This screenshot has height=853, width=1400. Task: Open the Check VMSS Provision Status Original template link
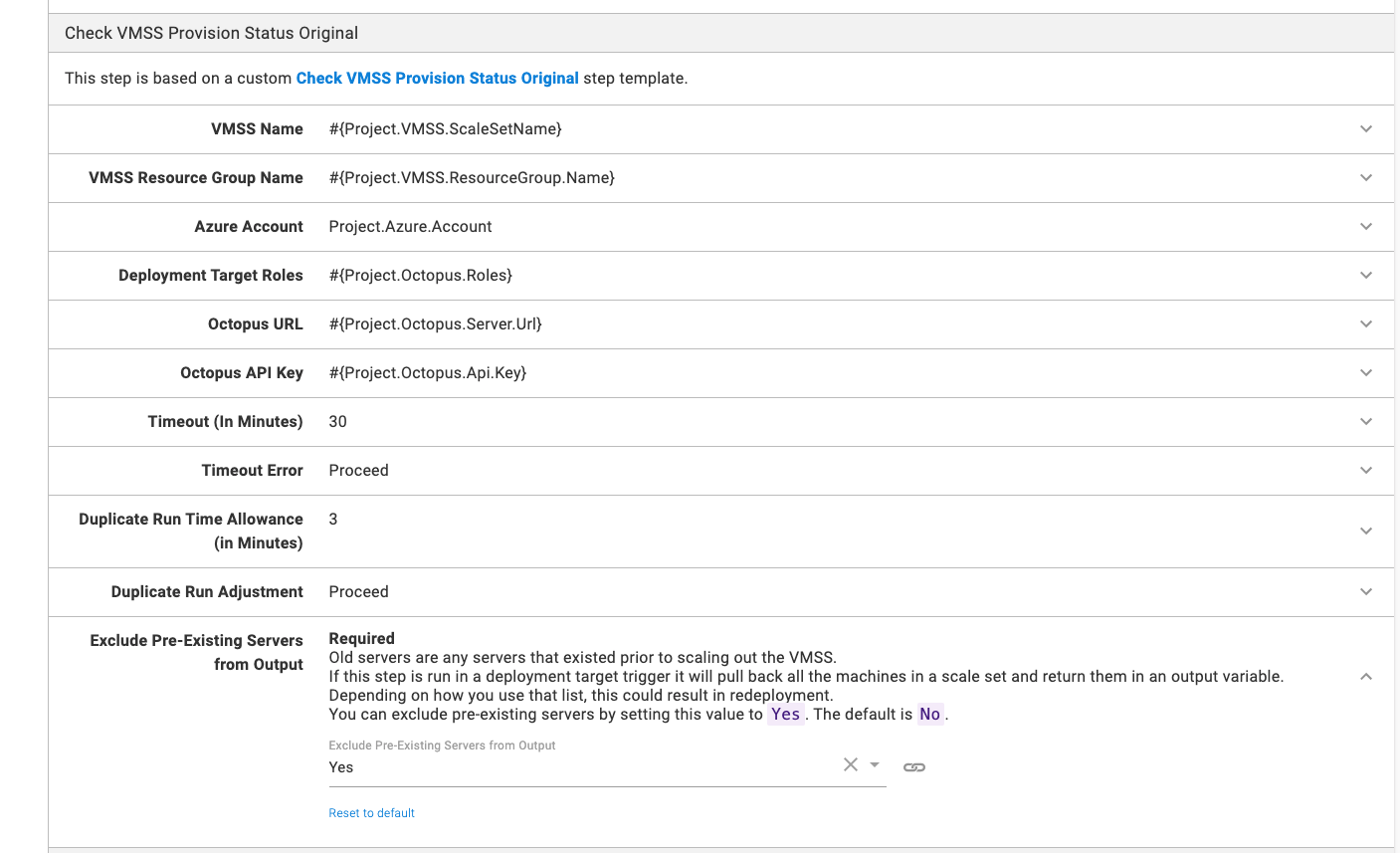pos(437,79)
